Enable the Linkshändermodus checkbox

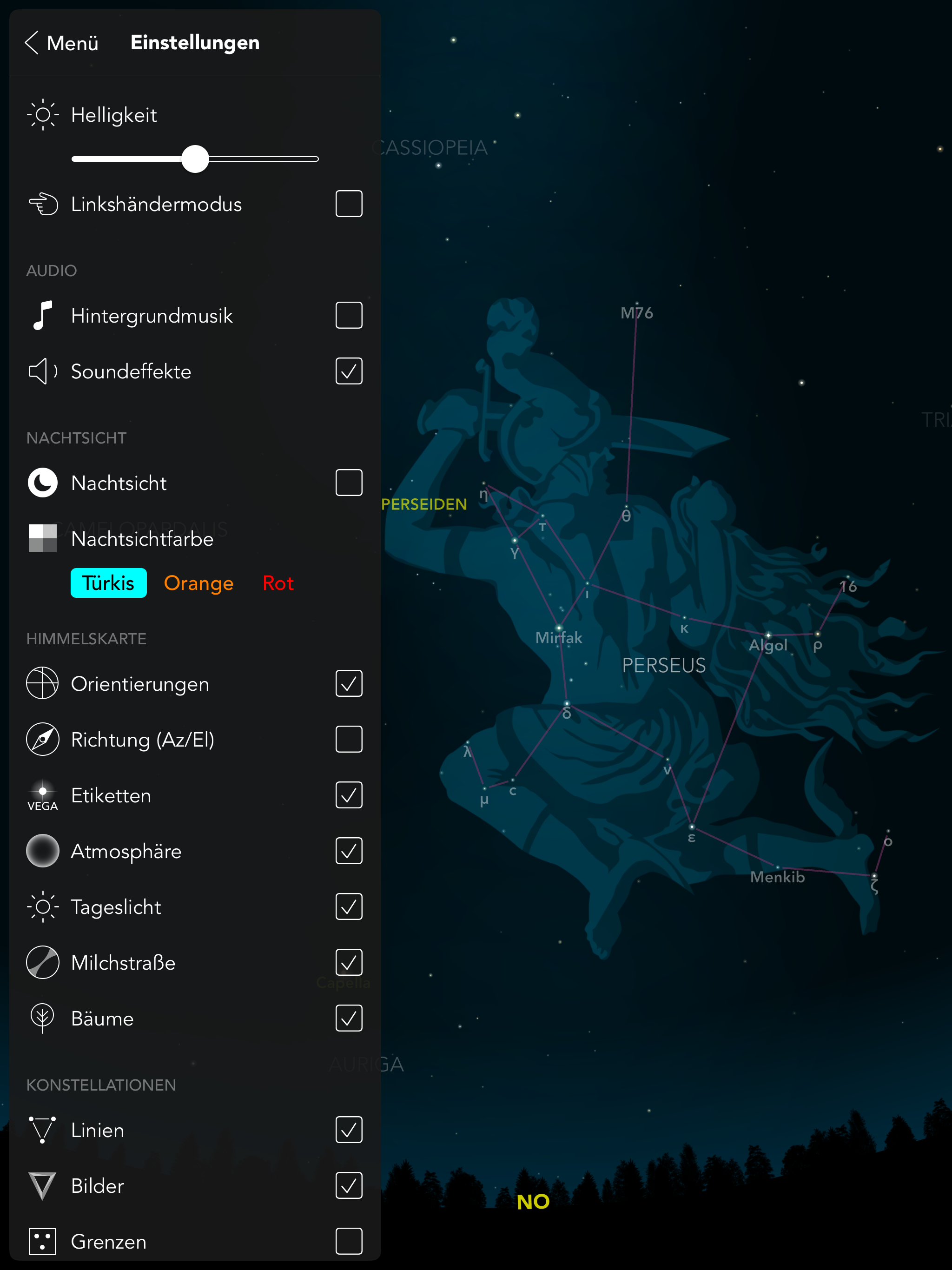click(x=349, y=204)
